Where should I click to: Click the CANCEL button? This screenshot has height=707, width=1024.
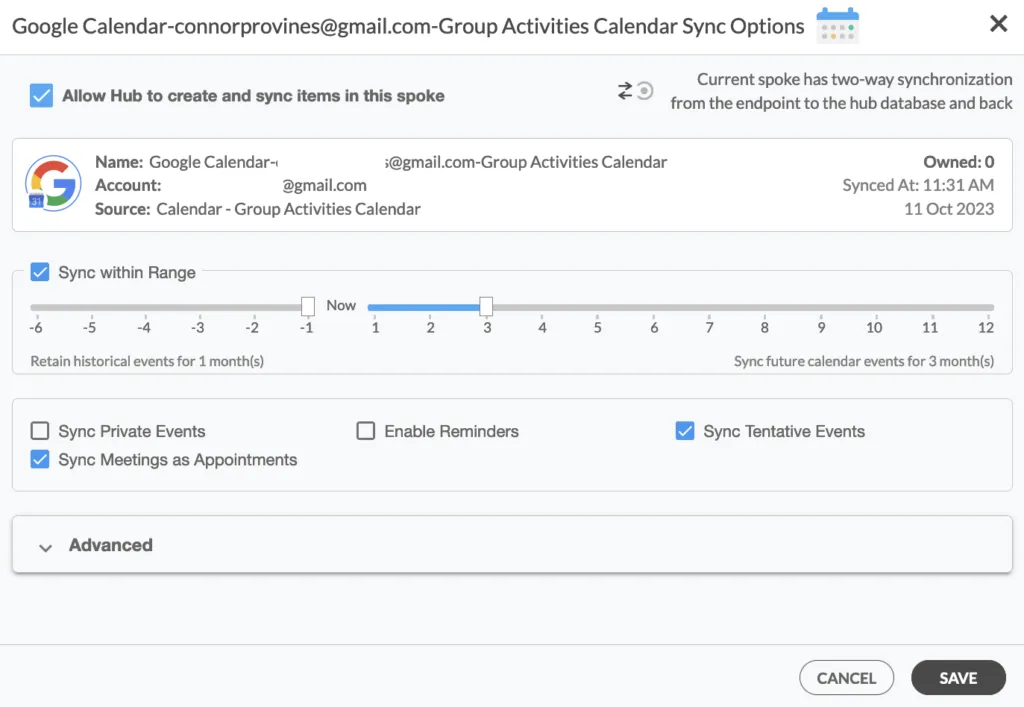pyautogui.click(x=846, y=678)
